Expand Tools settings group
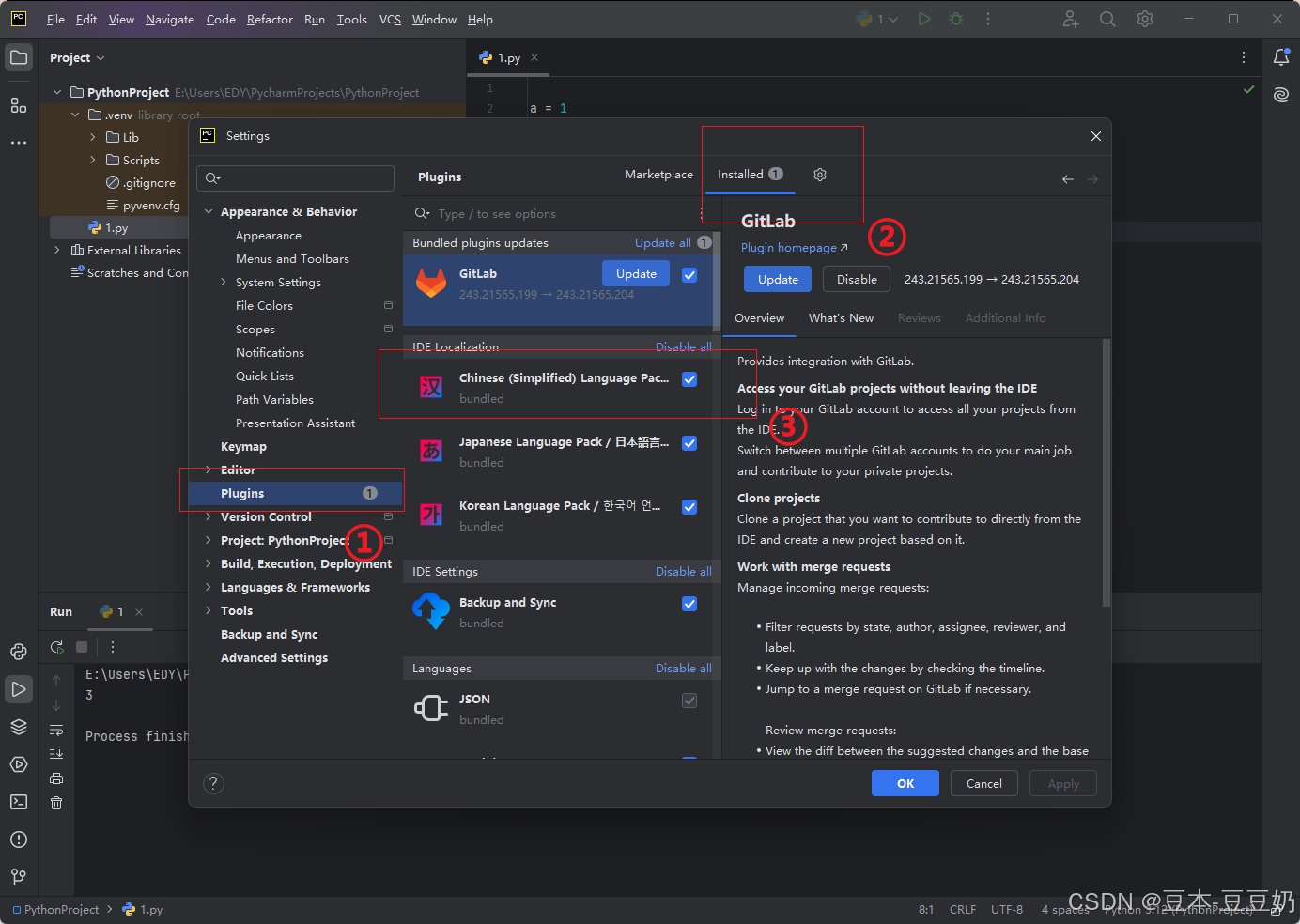The image size is (1300, 924). 209,610
